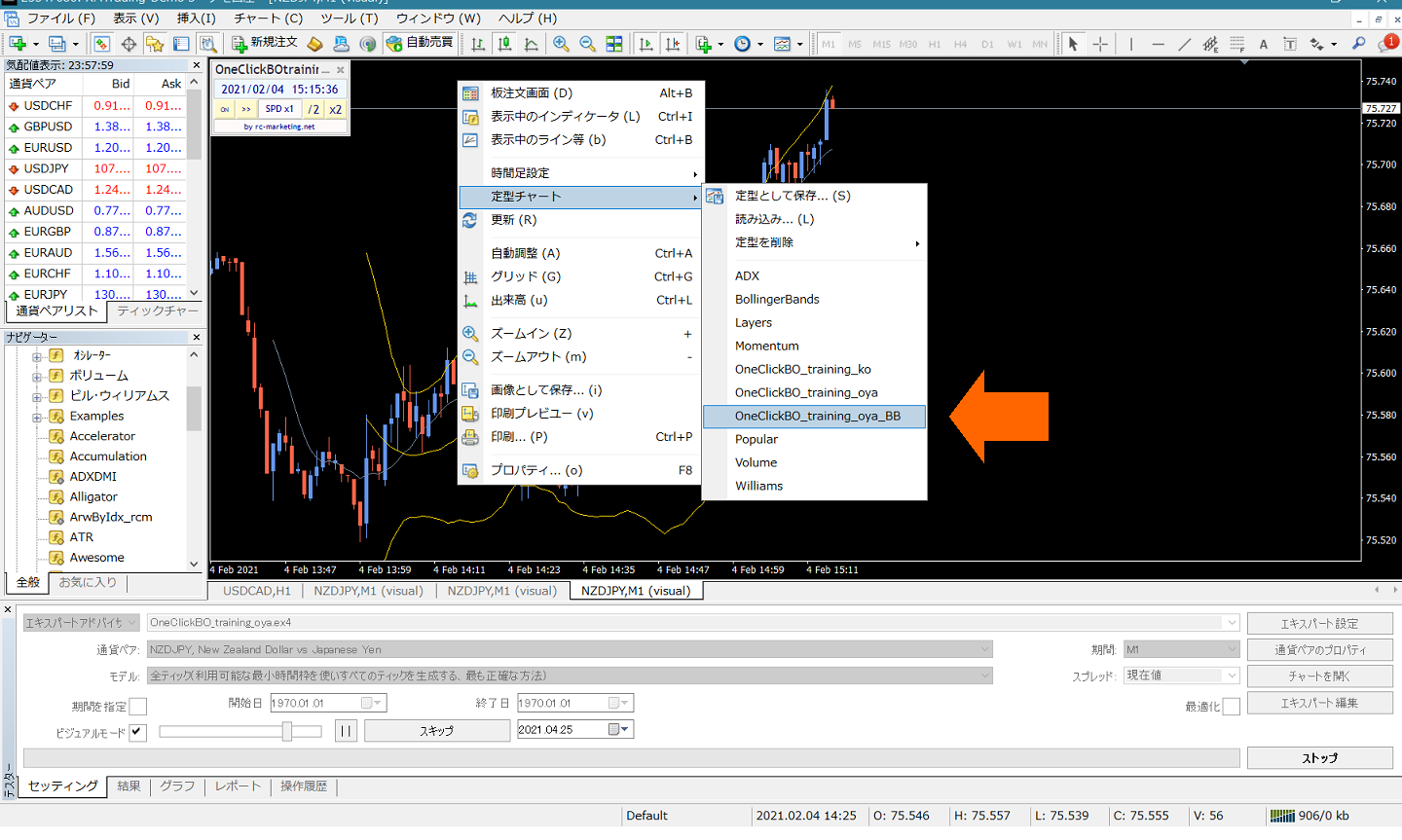
Task: Click the tile windows toolbar icon
Action: [x=614, y=44]
